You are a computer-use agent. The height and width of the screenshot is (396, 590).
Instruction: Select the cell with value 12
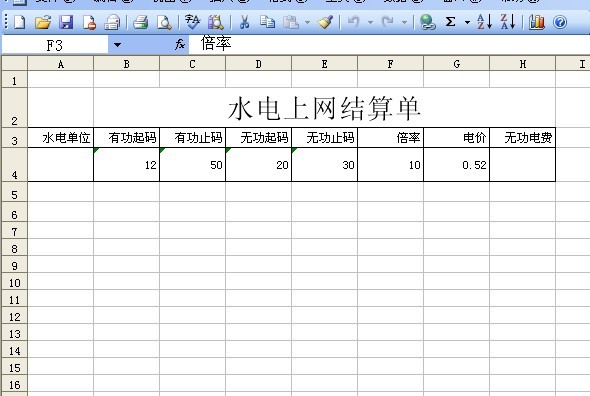(x=126, y=165)
